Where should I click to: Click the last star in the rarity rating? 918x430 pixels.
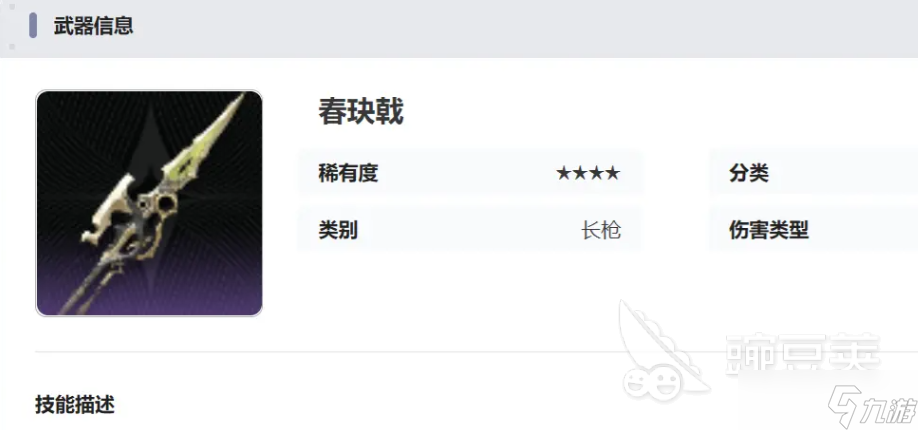pyautogui.click(x=612, y=173)
